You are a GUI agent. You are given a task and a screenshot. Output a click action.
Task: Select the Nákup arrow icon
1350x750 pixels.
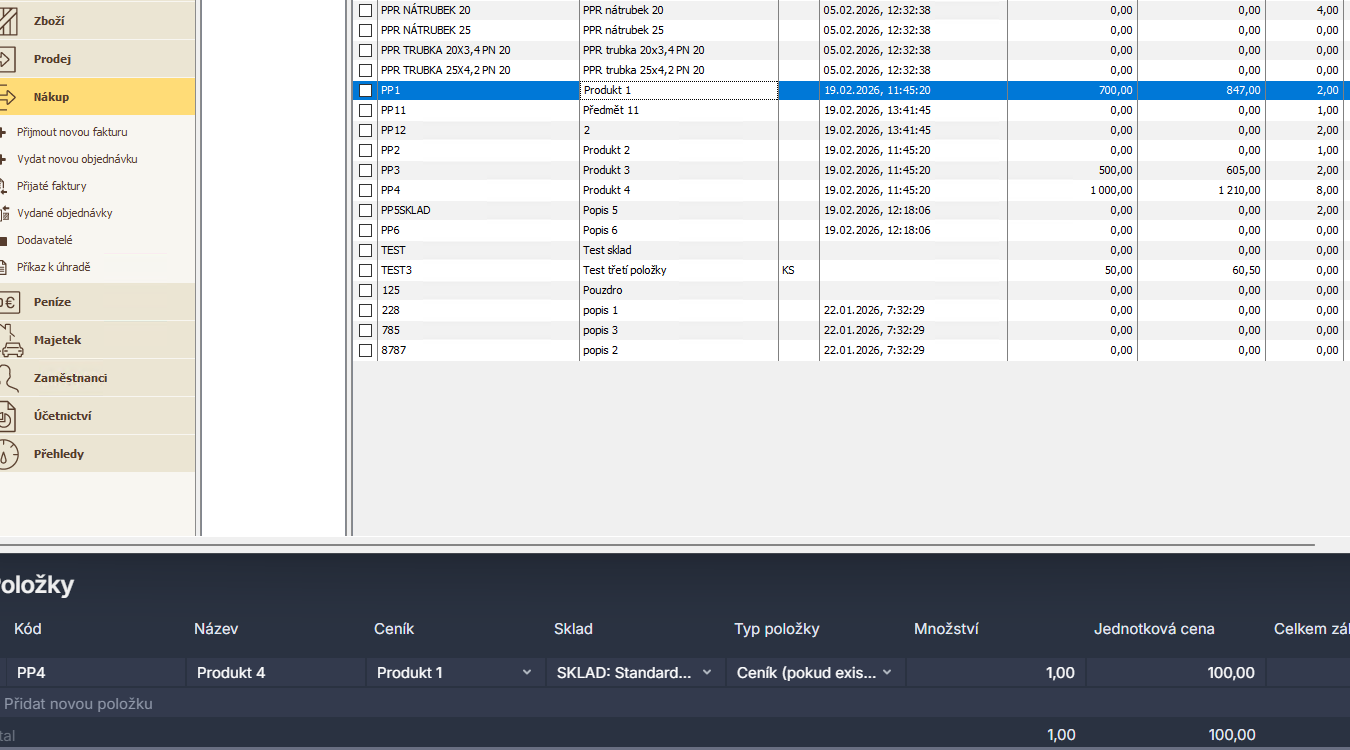6,97
